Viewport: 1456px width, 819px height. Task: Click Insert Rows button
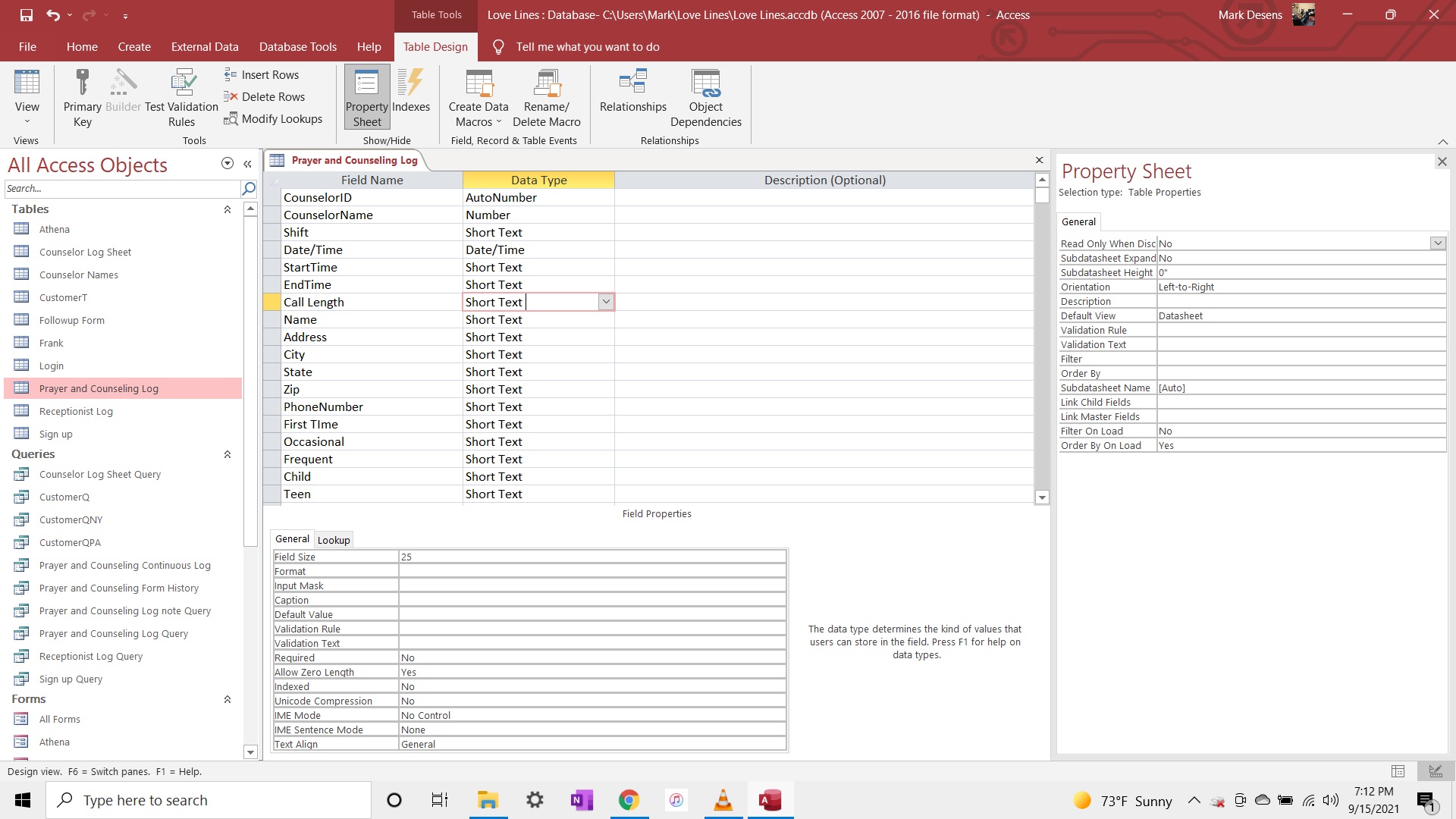pyautogui.click(x=262, y=74)
